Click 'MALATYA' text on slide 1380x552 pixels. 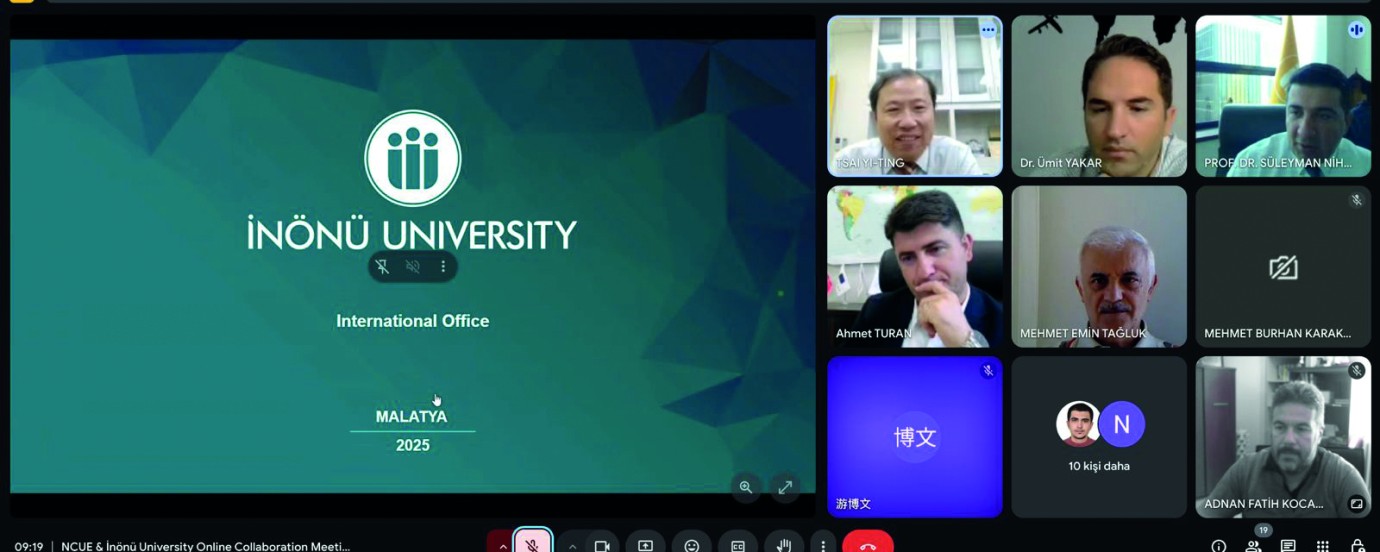click(x=411, y=416)
